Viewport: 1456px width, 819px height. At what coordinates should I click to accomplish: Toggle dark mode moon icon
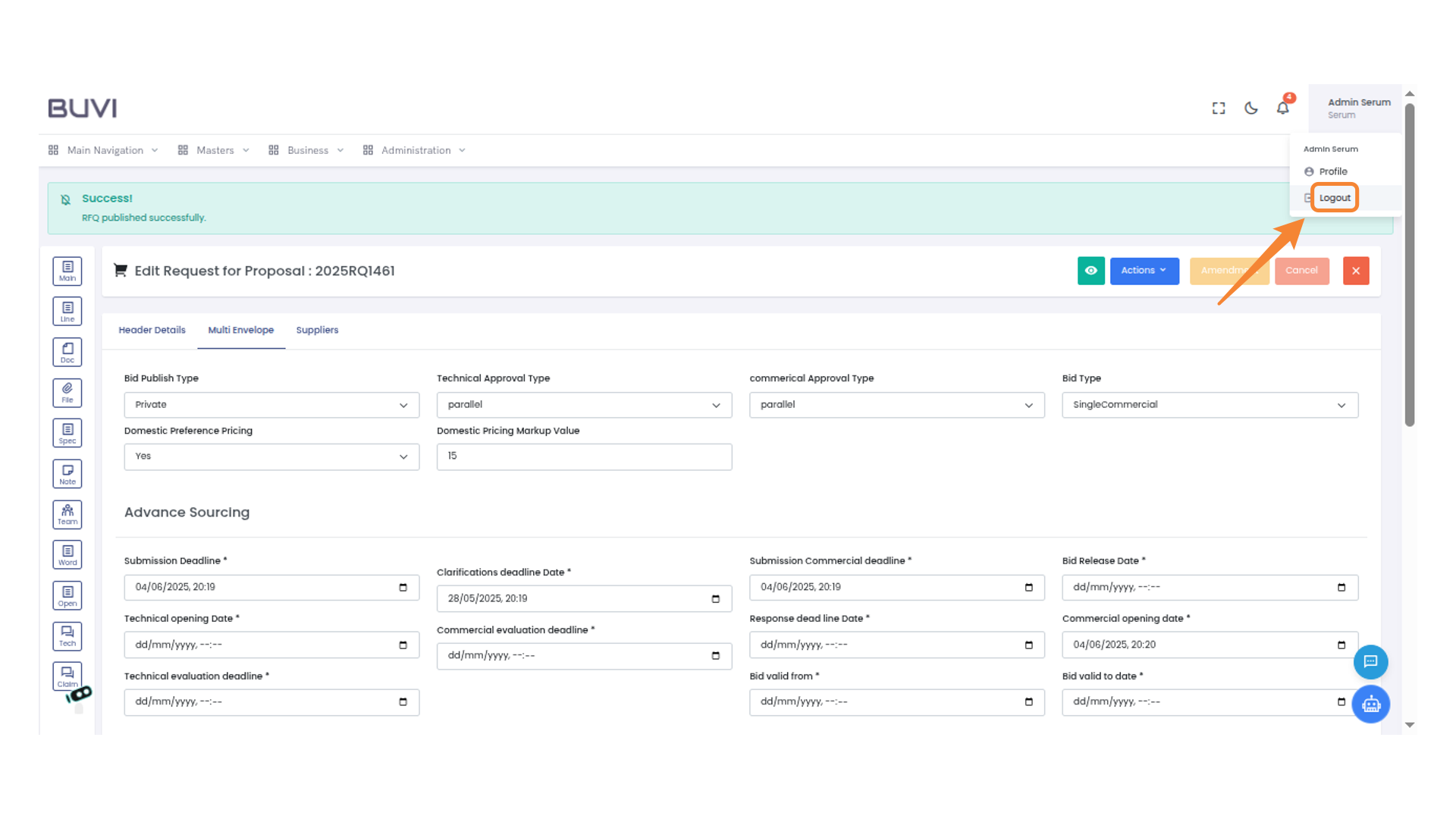[x=1251, y=108]
